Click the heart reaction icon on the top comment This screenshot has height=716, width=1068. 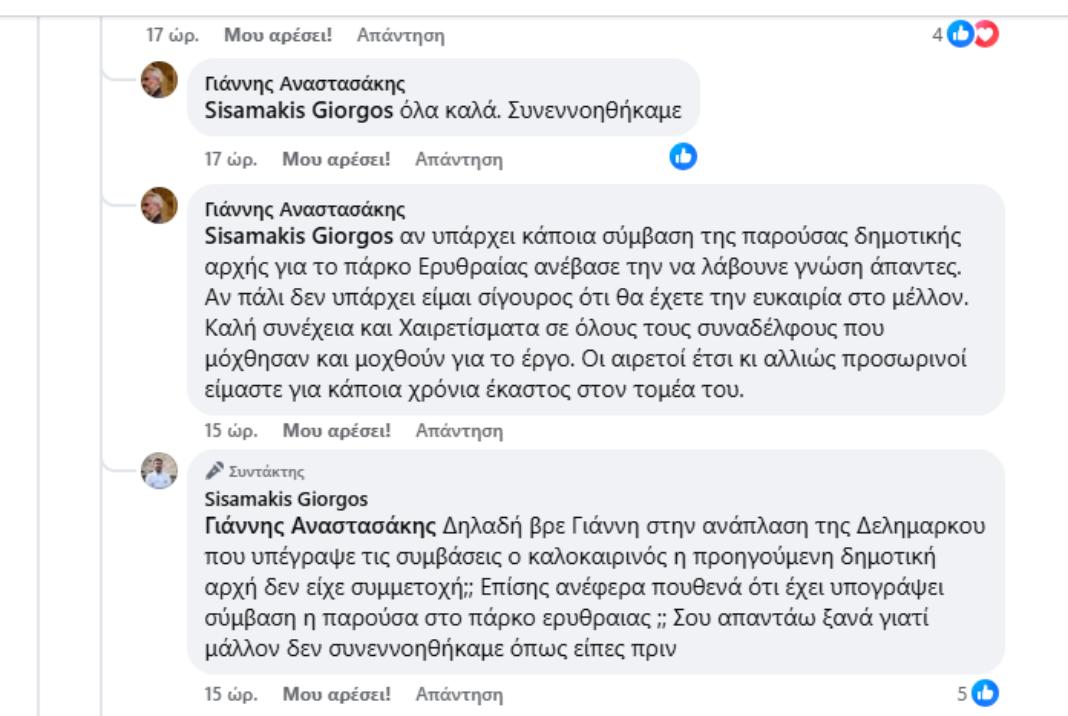987,33
